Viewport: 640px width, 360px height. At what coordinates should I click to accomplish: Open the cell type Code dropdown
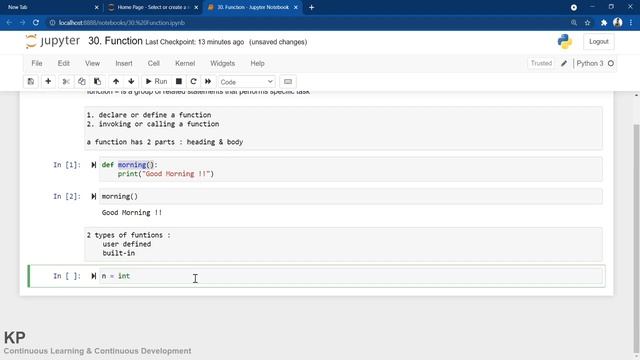(247, 82)
